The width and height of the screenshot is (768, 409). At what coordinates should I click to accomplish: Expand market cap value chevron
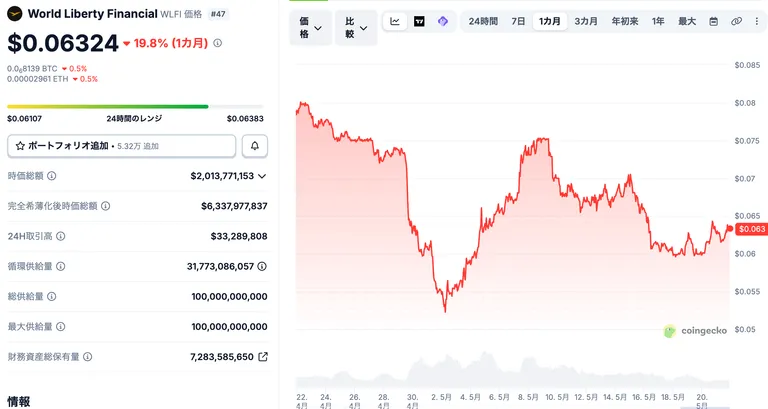click(x=262, y=176)
